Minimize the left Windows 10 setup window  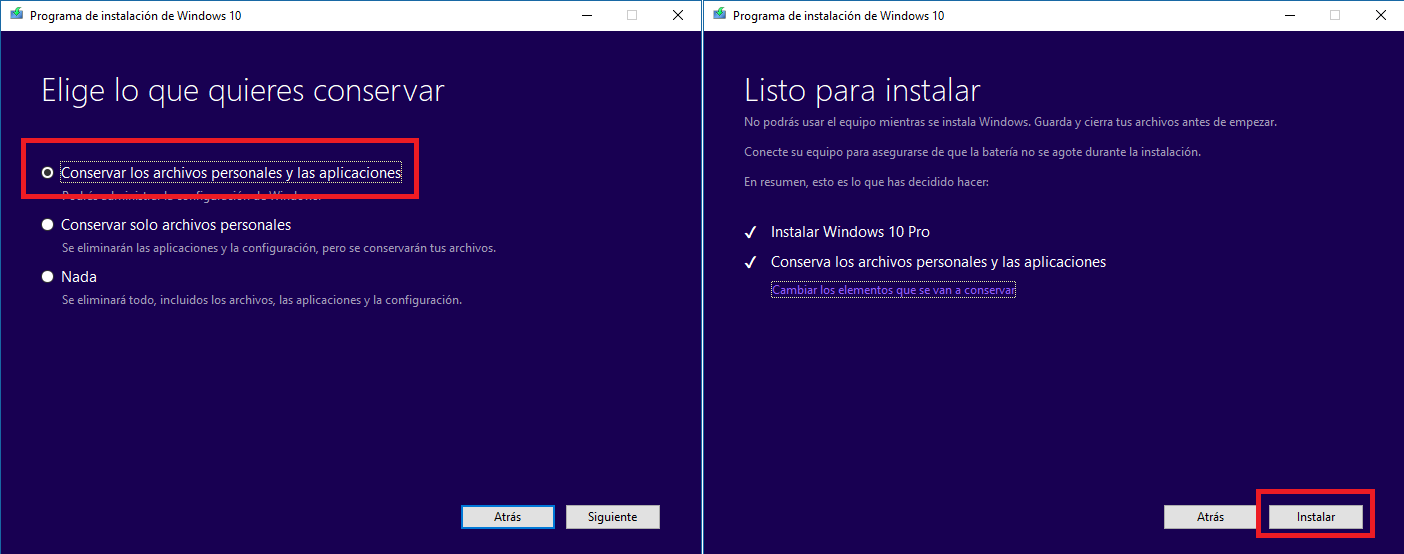585,15
